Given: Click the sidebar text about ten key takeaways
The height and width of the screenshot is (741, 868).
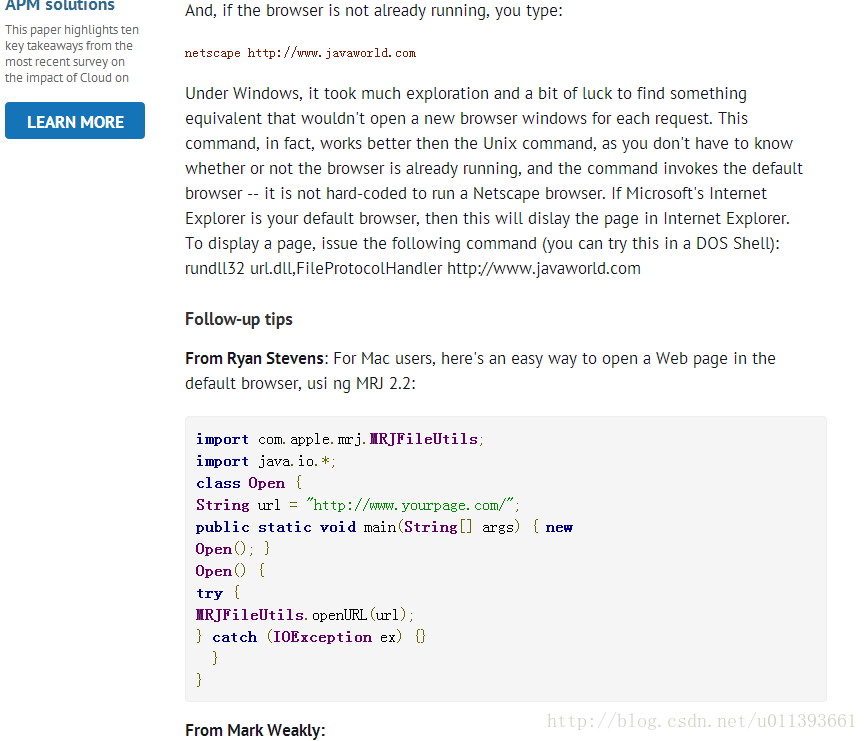Looking at the screenshot, I should tap(72, 54).
